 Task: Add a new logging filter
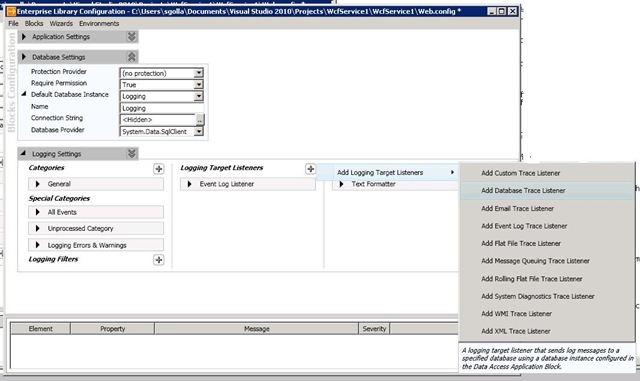[159, 260]
